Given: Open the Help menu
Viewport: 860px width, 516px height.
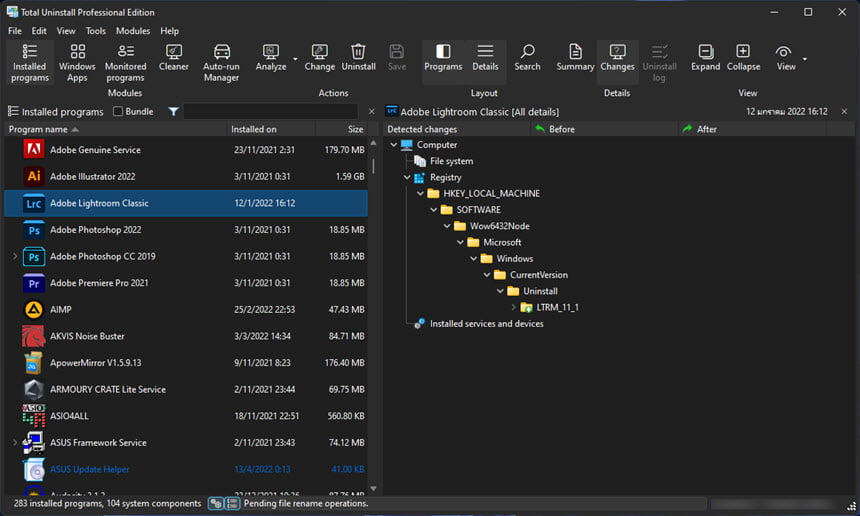Looking at the screenshot, I should pyautogui.click(x=169, y=31).
